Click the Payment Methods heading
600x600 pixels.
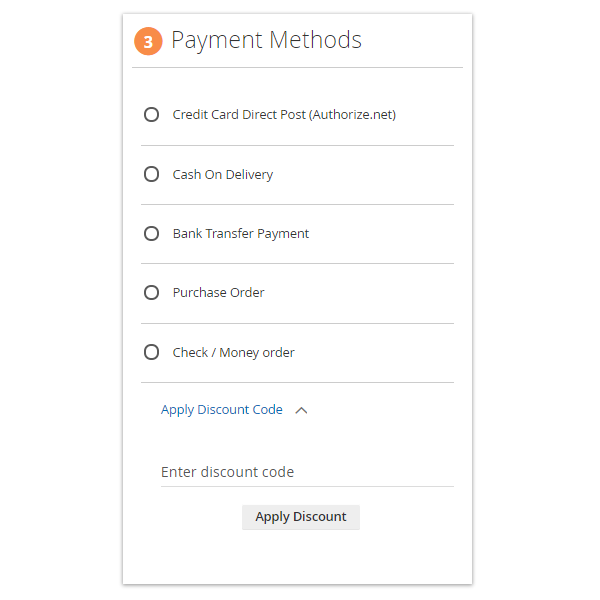pos(266,40)
